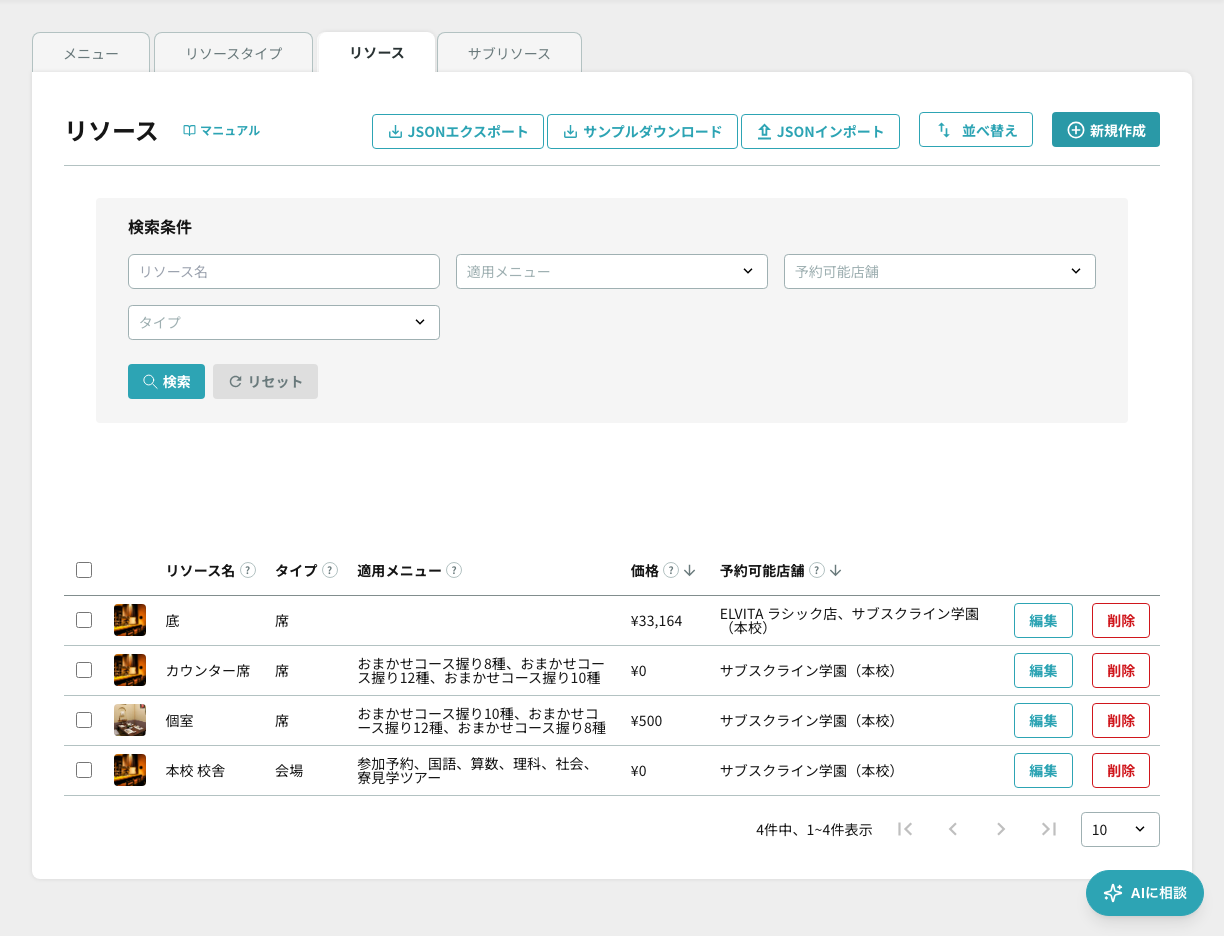Viewport: 1224px width, 936px height.
Task: Click the 新規作成 button
Action: pos(1106,130)
